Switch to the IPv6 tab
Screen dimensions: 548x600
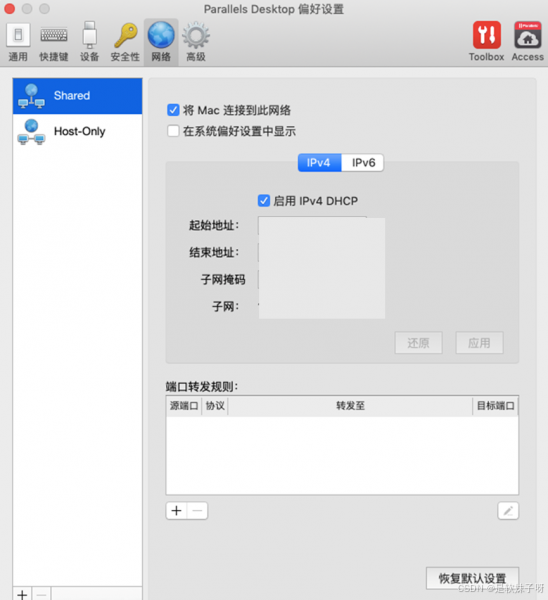[363, 163]
